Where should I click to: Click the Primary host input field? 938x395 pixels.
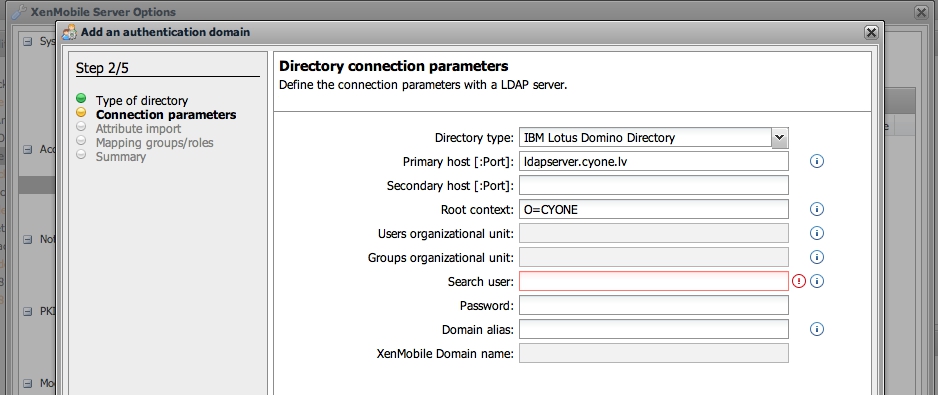click(653, 161)
